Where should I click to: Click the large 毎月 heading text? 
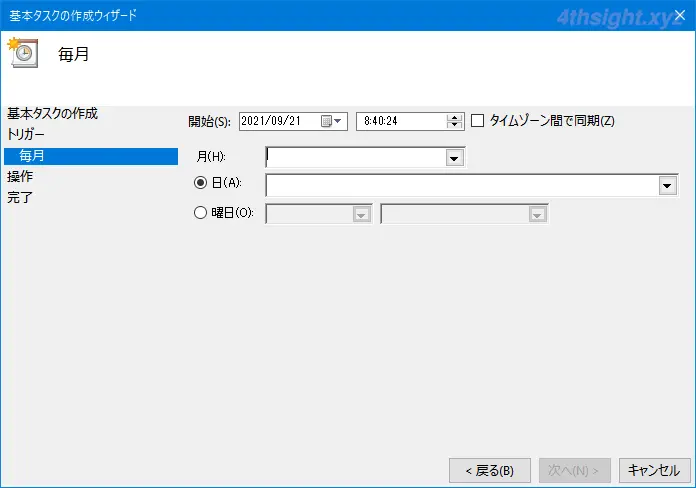coord(73,54)
